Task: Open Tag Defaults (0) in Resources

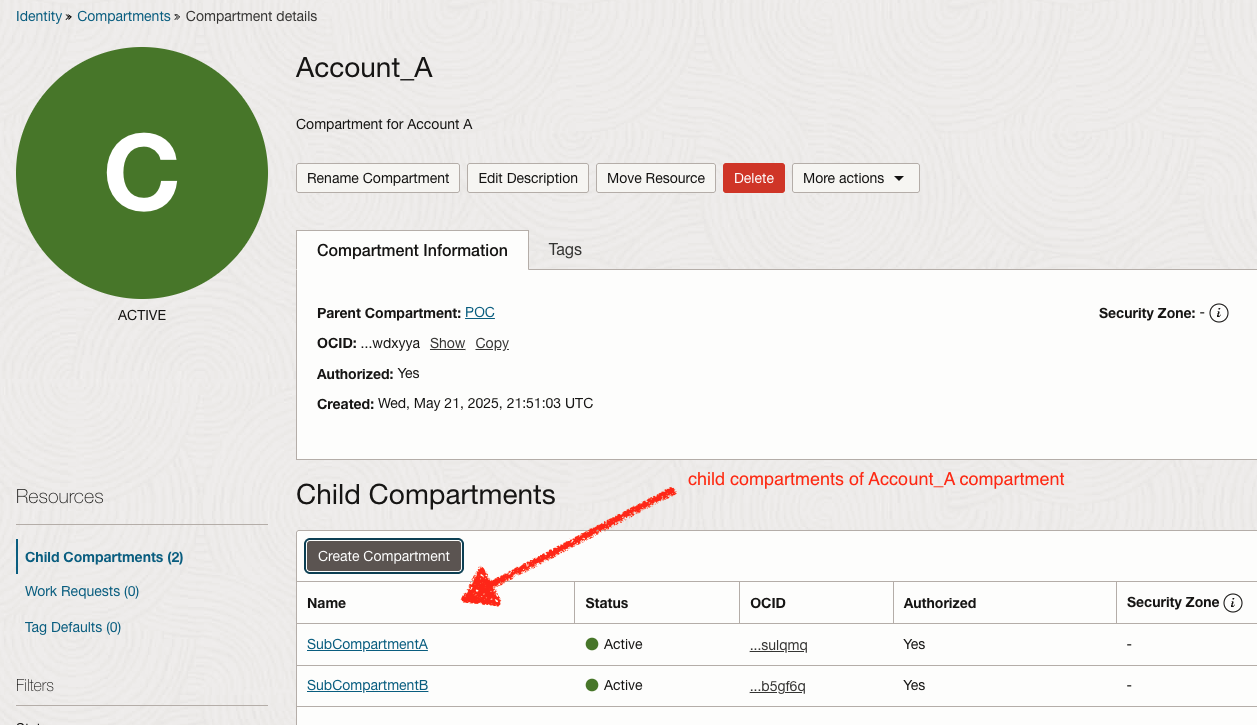Action: [73, 627]
